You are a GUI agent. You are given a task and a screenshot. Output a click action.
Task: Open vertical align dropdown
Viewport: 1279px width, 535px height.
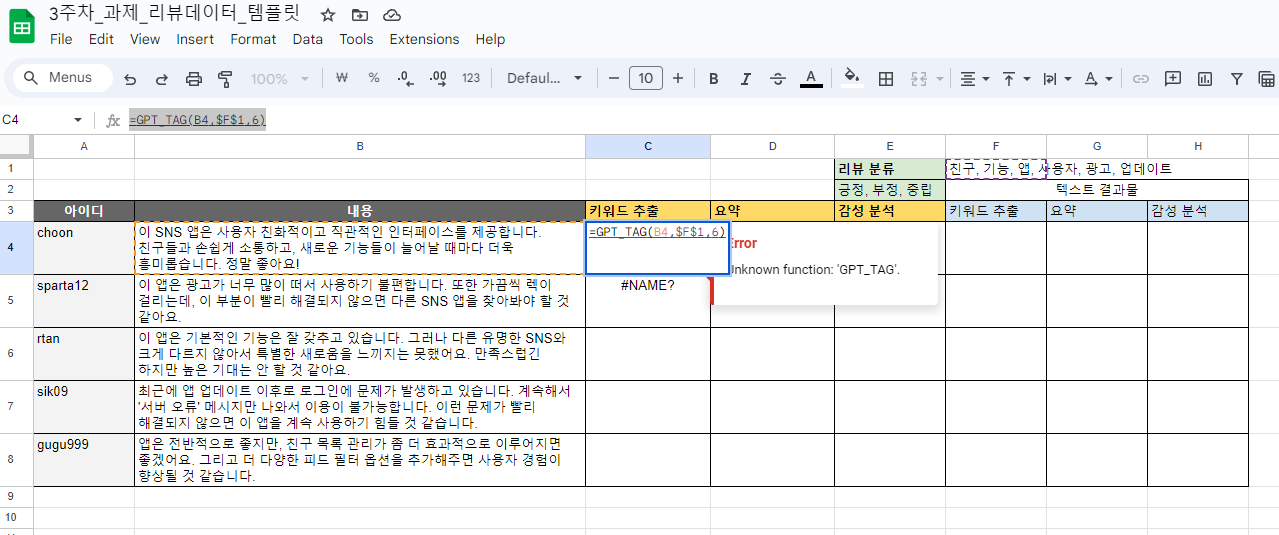pos(1015,78)
